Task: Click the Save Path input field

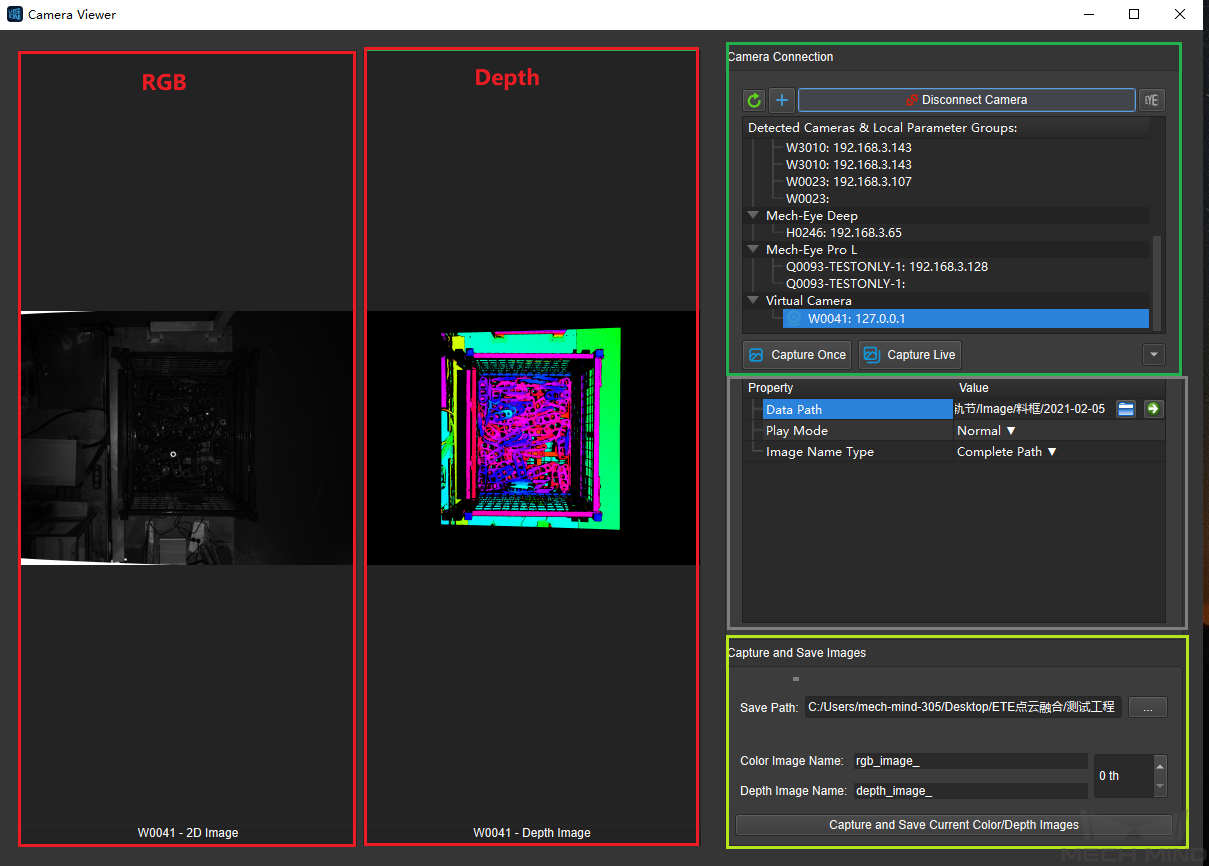Action: [x=963, y=707]
